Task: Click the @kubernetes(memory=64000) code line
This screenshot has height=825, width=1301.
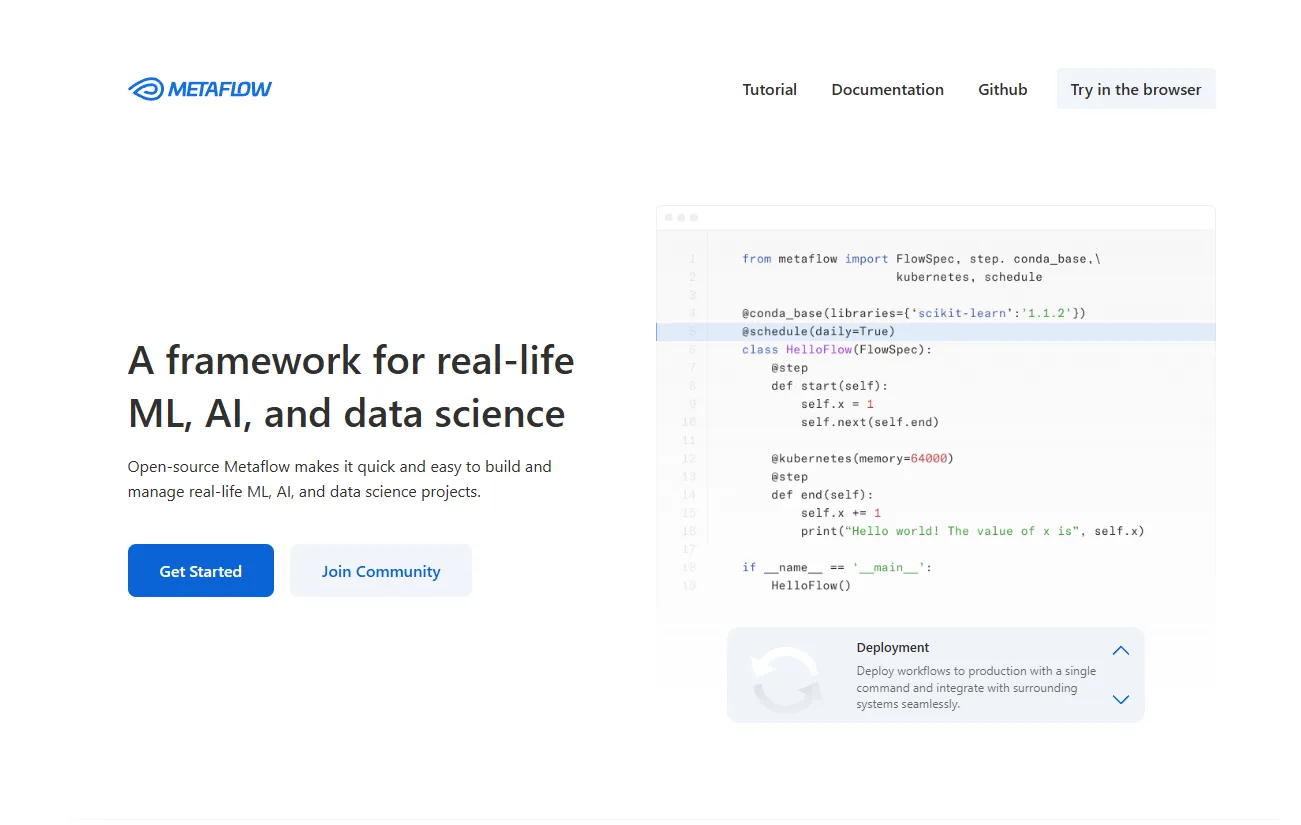Action: [863, 458]
